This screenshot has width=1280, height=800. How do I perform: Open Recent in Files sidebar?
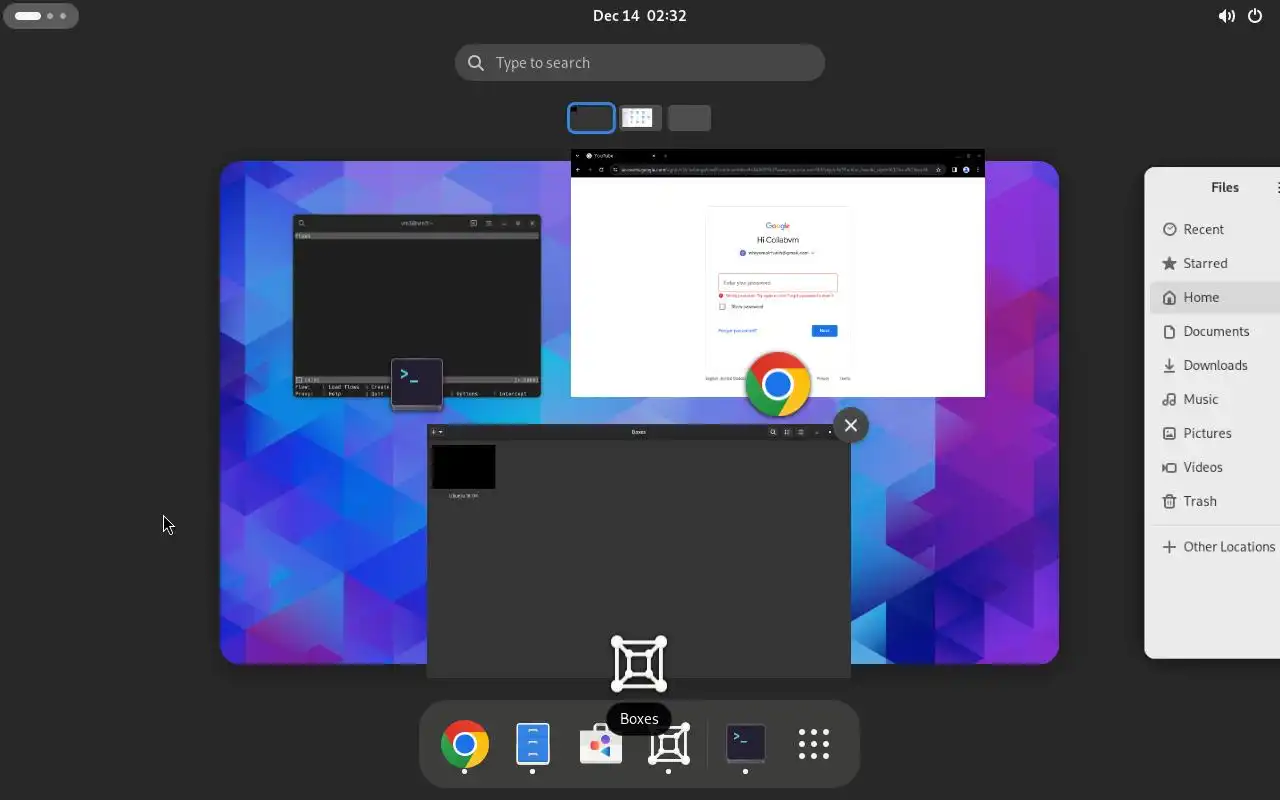coord(1204,229)
